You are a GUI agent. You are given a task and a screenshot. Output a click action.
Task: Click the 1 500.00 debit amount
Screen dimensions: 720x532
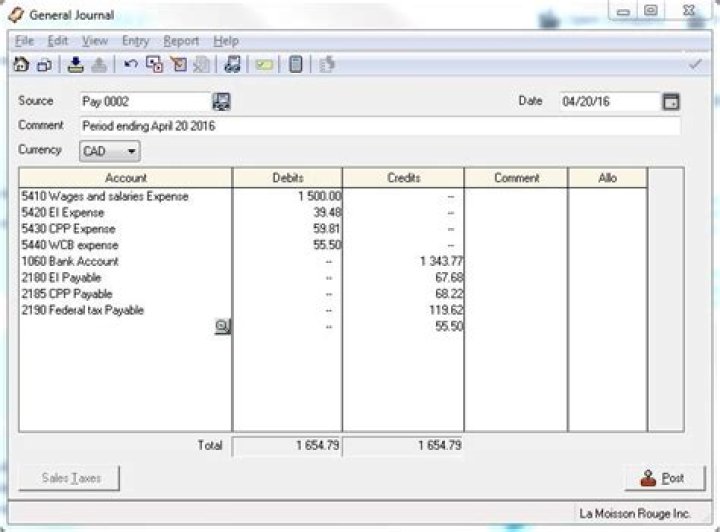coord(320,196)
